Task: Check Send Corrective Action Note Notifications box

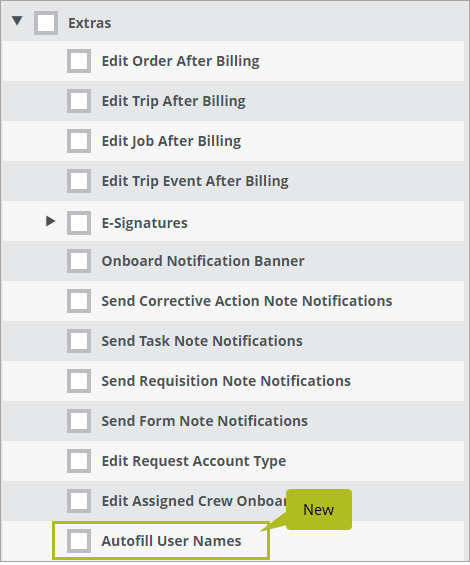Action: pos(79,301)
